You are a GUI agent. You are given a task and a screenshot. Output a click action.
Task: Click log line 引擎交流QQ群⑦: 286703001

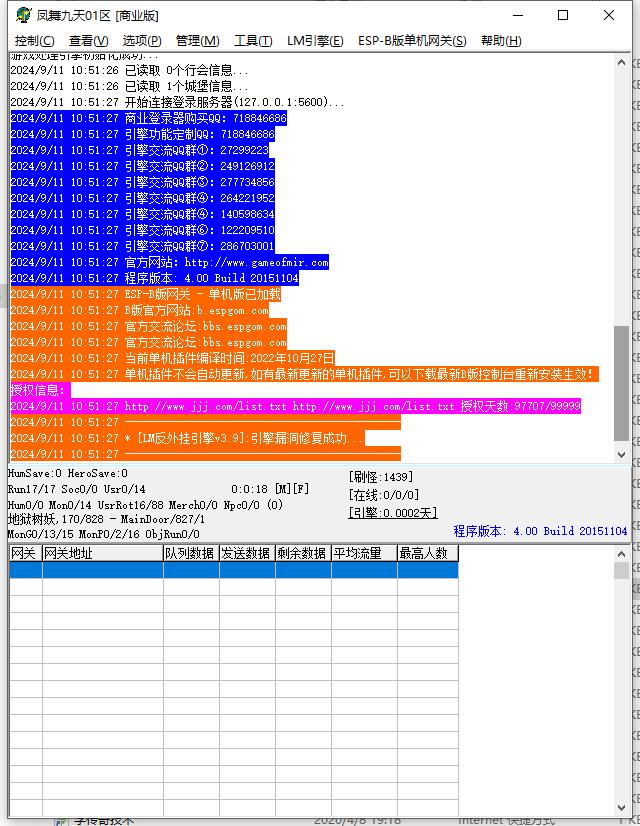point(143,246)
